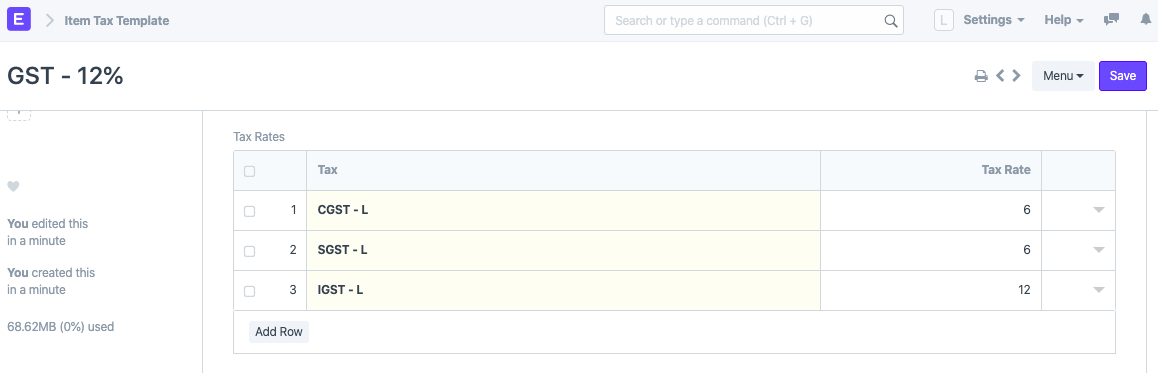Focus the command search field
This screenshot has width=1158, height=373.
pyautogui.click(x=753, y=21)
